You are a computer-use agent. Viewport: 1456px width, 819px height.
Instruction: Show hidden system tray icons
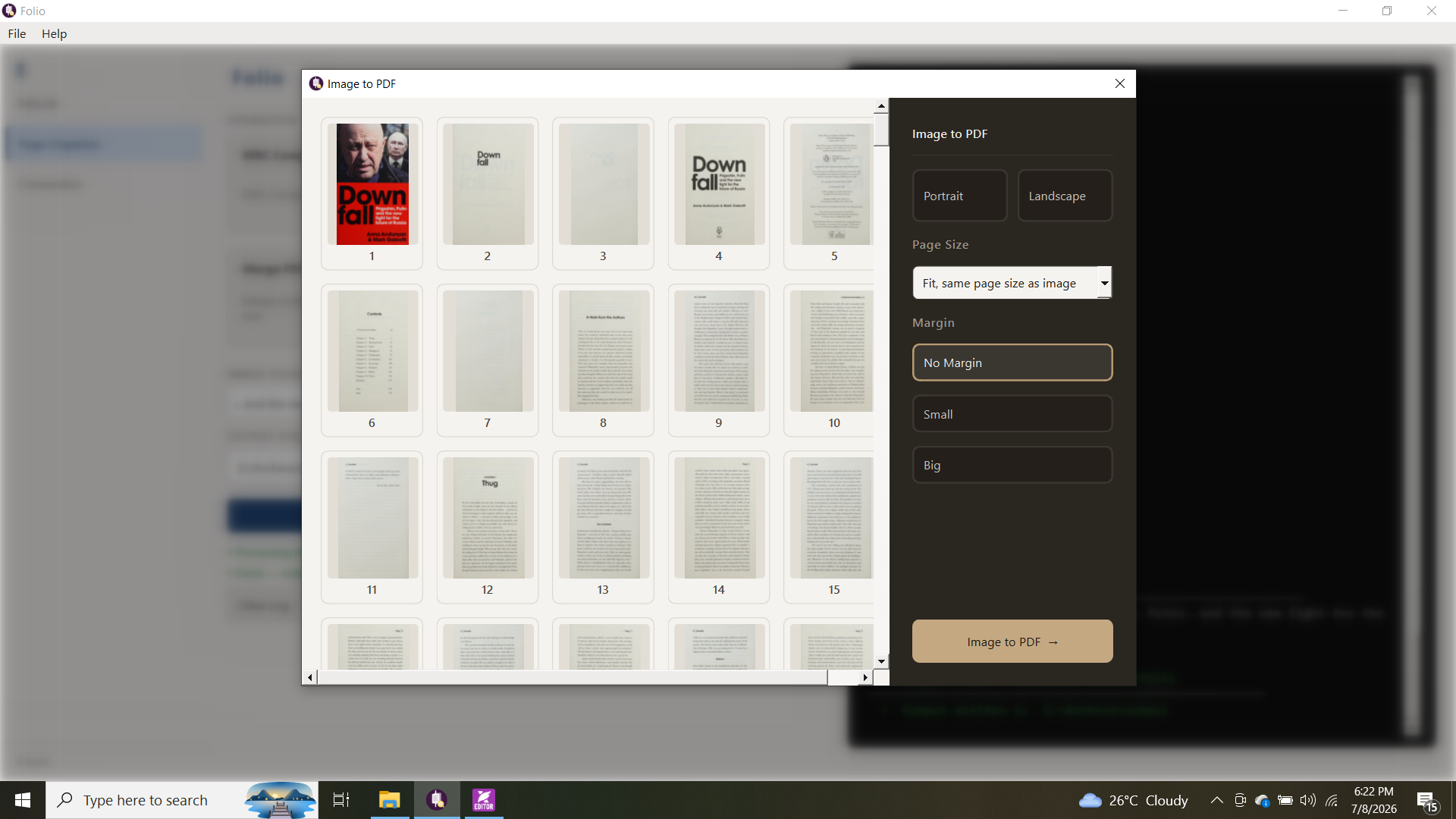(x=1216, y=800)
